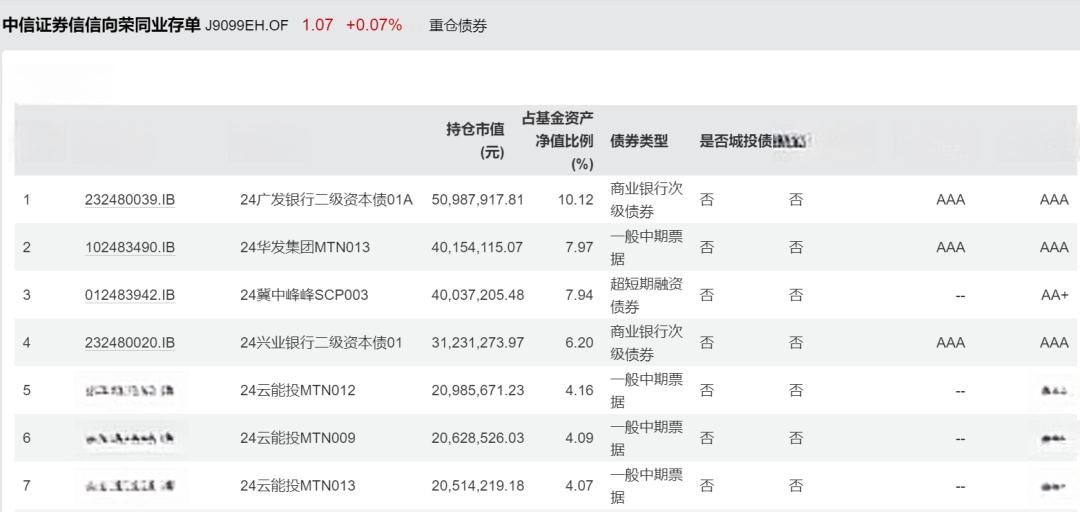
Task: Click row number 1 cell
Action: [27, 200]
